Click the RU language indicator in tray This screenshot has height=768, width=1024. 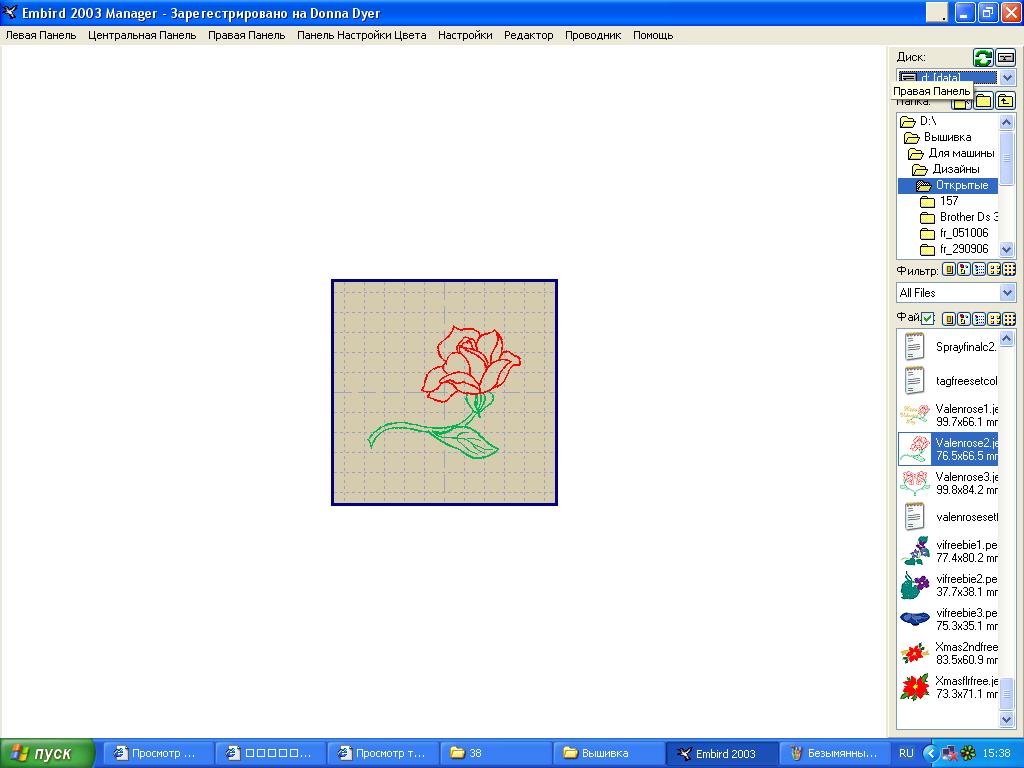906,753
